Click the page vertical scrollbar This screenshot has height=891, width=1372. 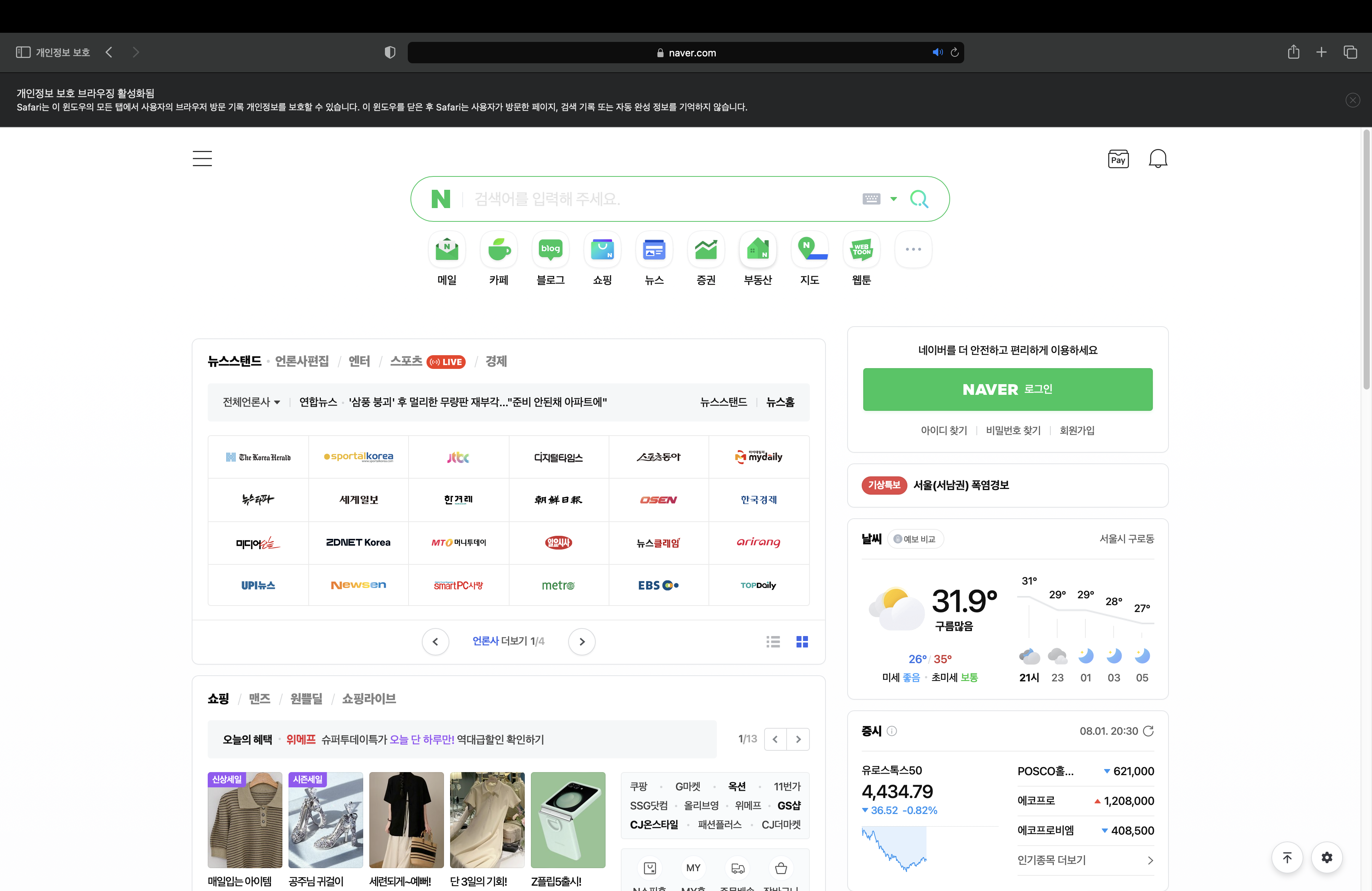pos(1366,260)
